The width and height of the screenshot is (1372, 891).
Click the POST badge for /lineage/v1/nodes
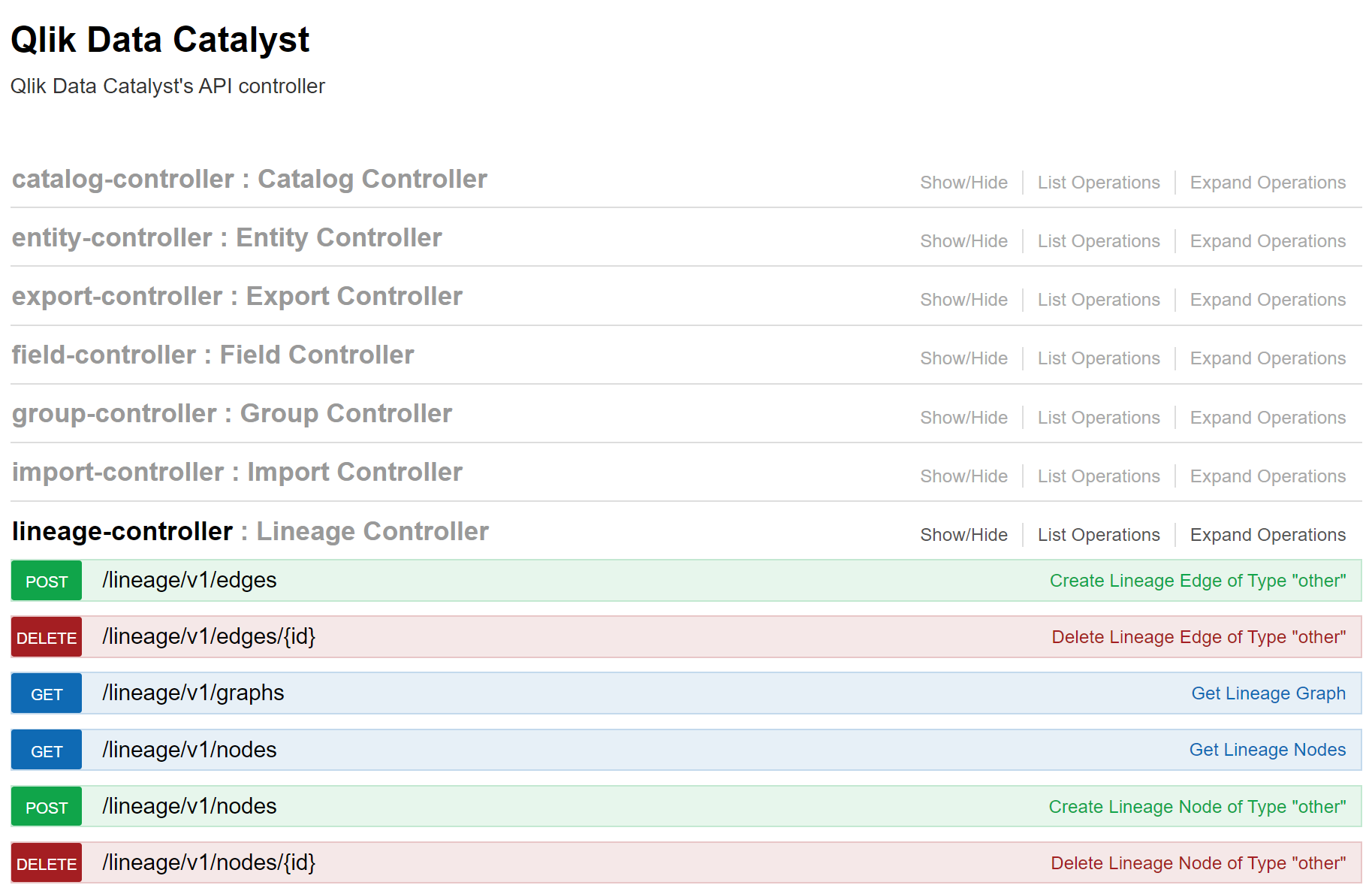click(46, 806)
